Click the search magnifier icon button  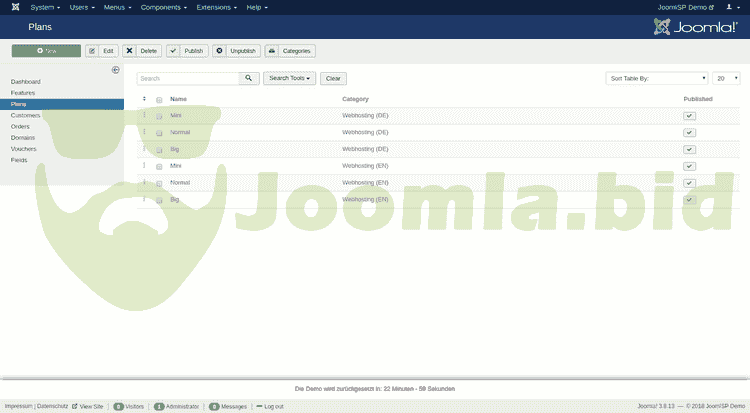pyautogui.click(x=248, y=78)
